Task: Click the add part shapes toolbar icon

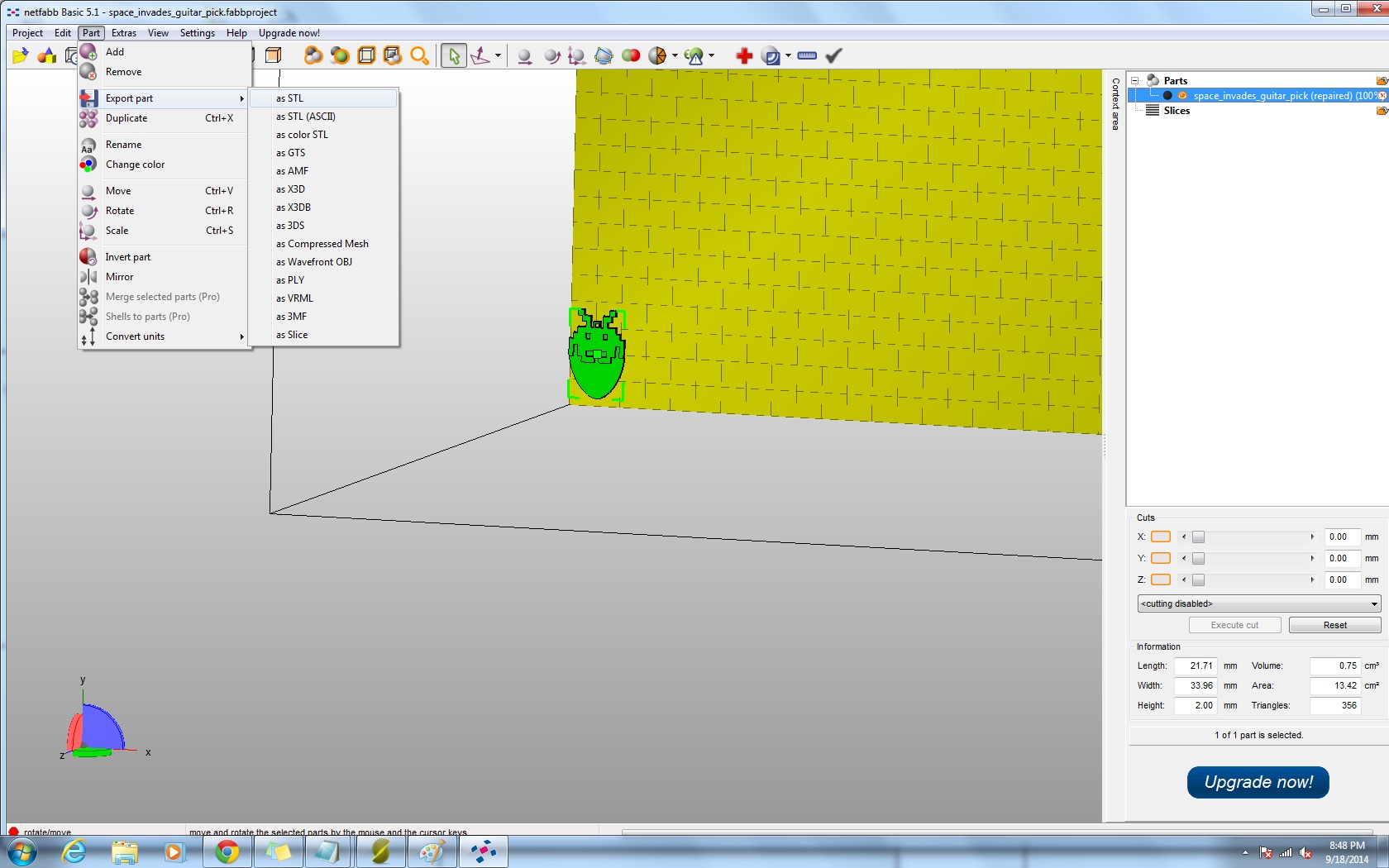Action: 47,55
